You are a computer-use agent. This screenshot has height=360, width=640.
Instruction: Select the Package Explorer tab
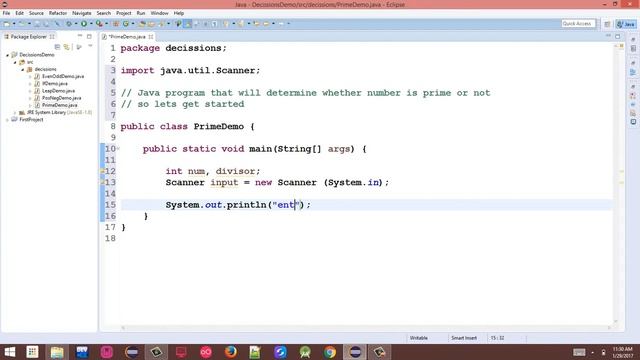click(29, 37)
